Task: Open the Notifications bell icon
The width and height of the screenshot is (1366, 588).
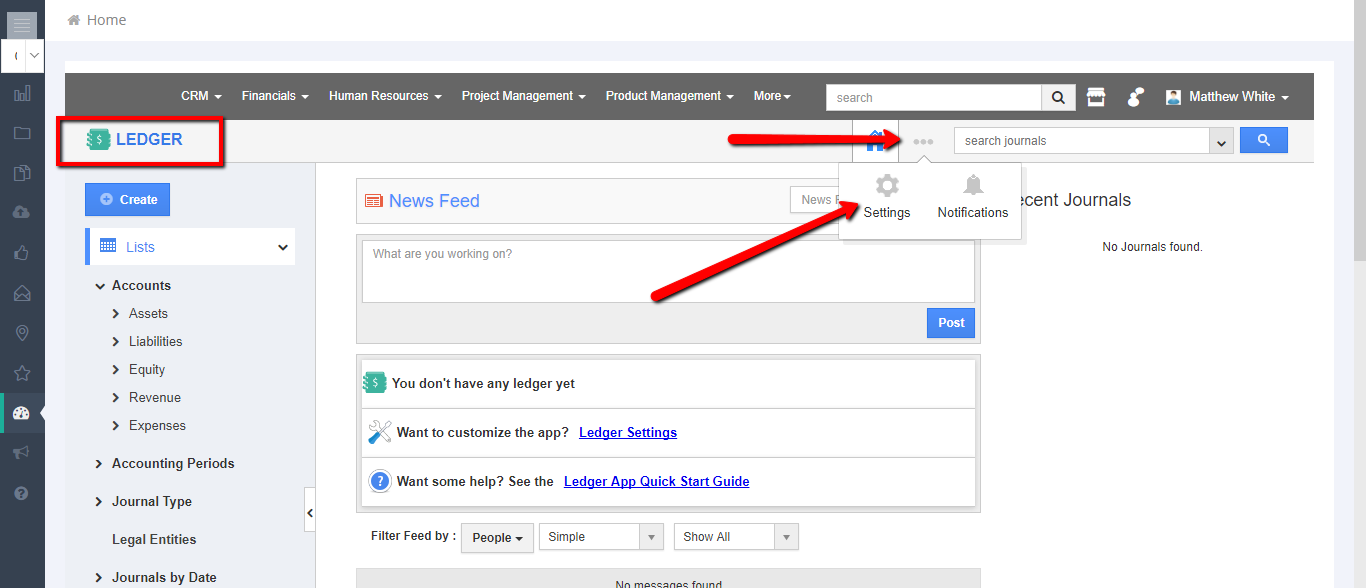Action: 972,186
